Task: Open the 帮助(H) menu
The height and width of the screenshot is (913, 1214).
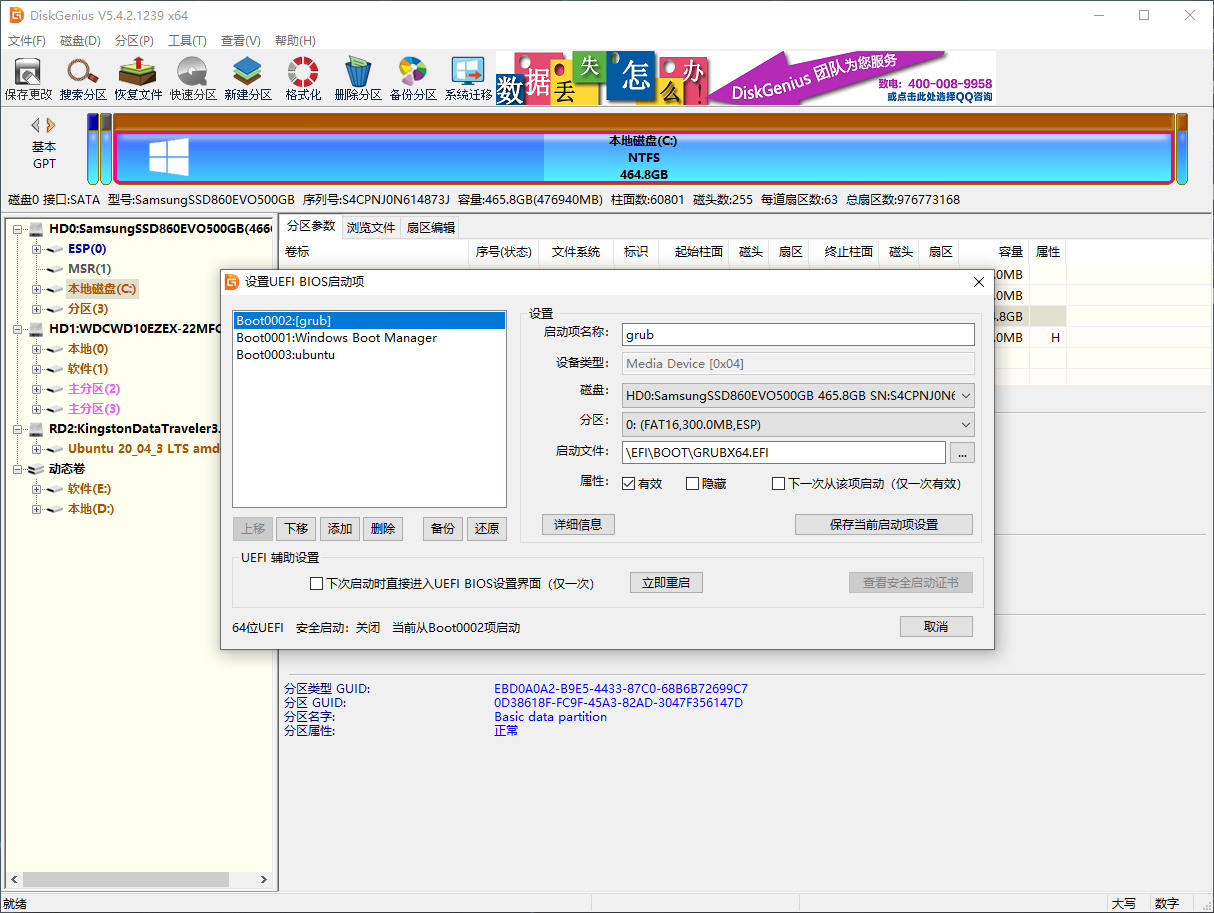Action: pos(294,41)
